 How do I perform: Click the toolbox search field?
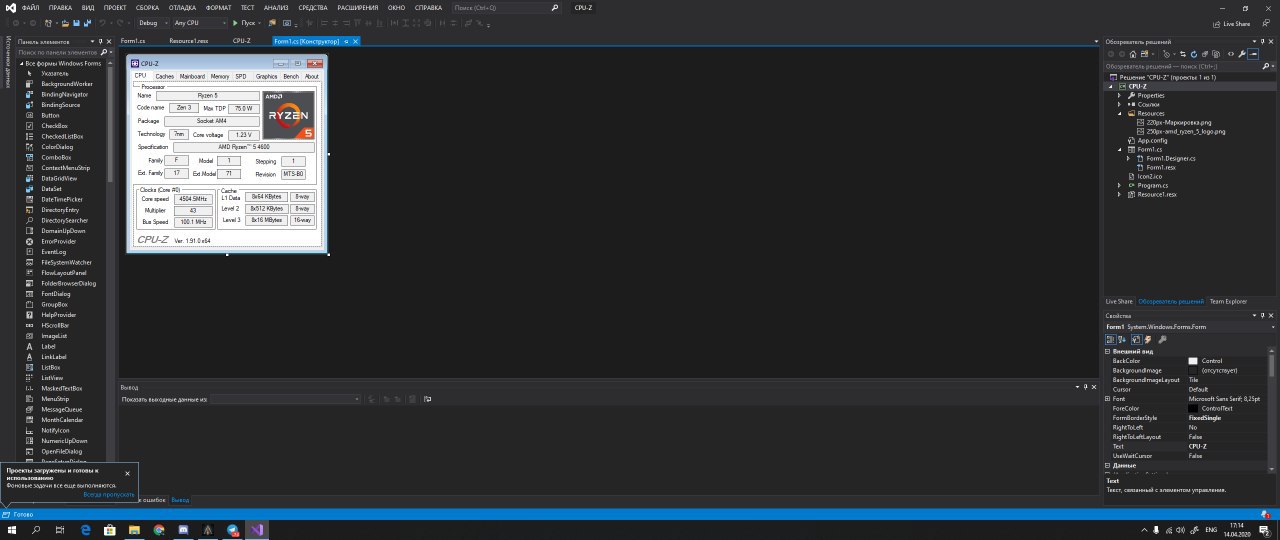pos(60,51)
